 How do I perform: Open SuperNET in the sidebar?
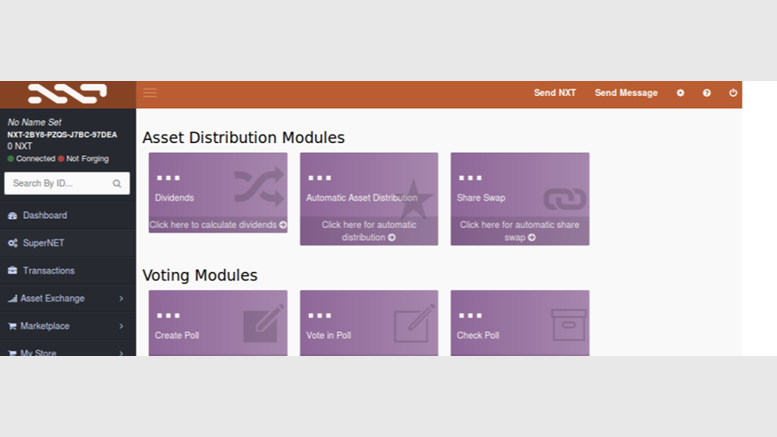pyautogui.click(x=68, y=243)
